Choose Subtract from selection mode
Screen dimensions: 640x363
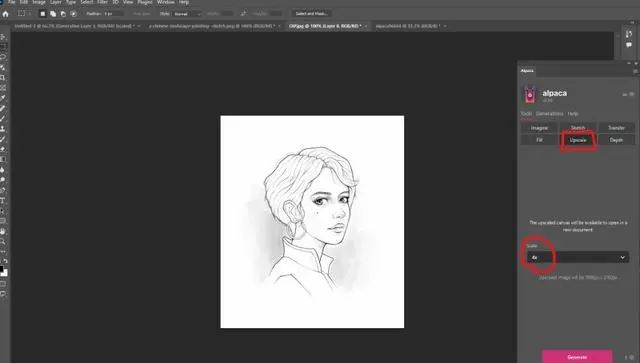(x=63, y=14)
